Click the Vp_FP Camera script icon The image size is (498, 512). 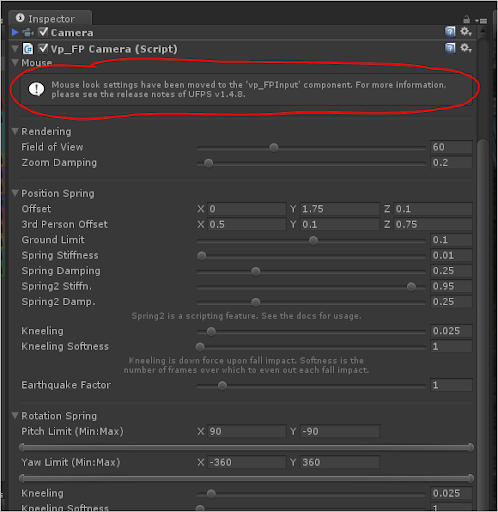pos(28,49)
